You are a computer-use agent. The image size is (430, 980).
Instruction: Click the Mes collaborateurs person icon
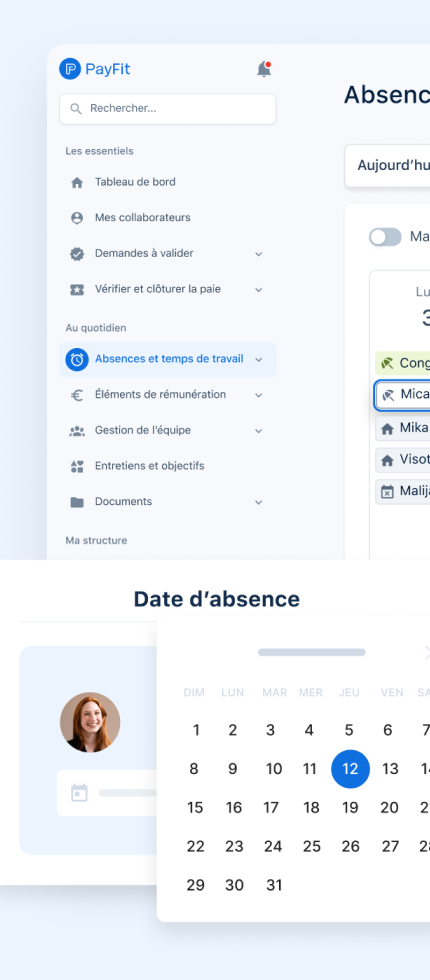pos(77,218)
